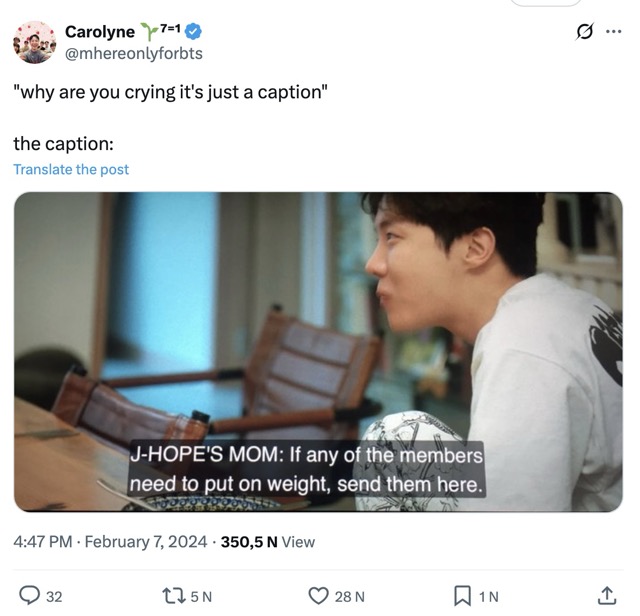Click the 5 N reposts count
Viewport: 640px width, 616px height.
pos(200,597)
